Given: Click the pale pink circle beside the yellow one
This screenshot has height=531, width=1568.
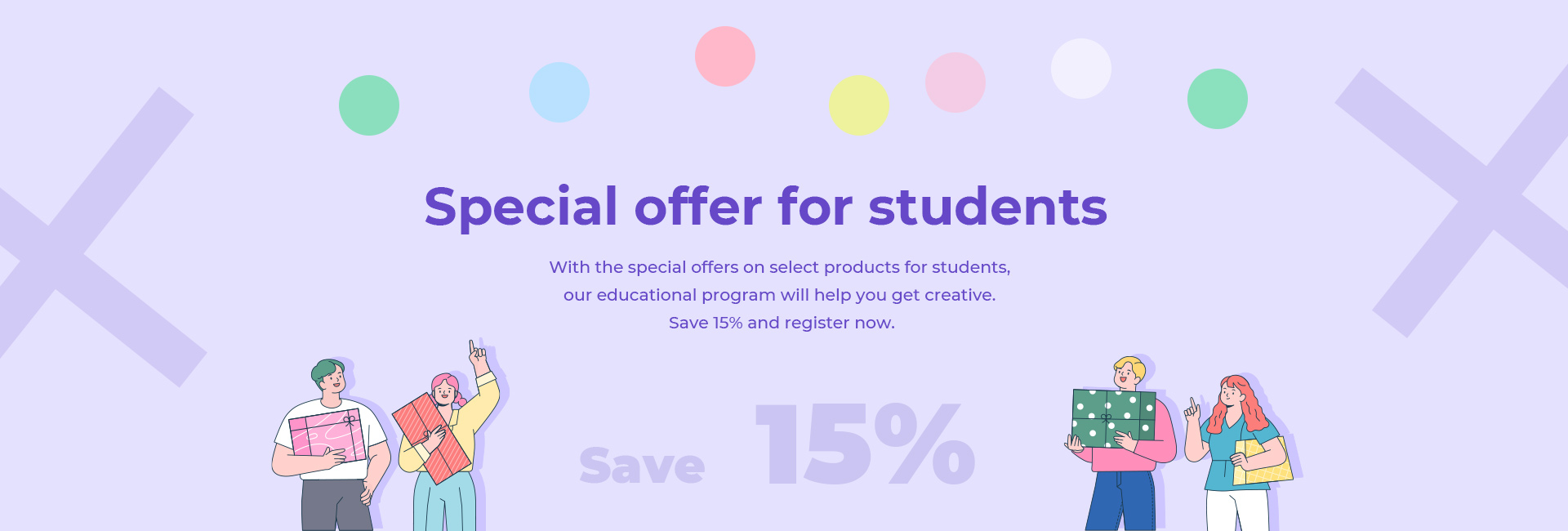Looking at the screenshot, I should click(x=955, y=83).
